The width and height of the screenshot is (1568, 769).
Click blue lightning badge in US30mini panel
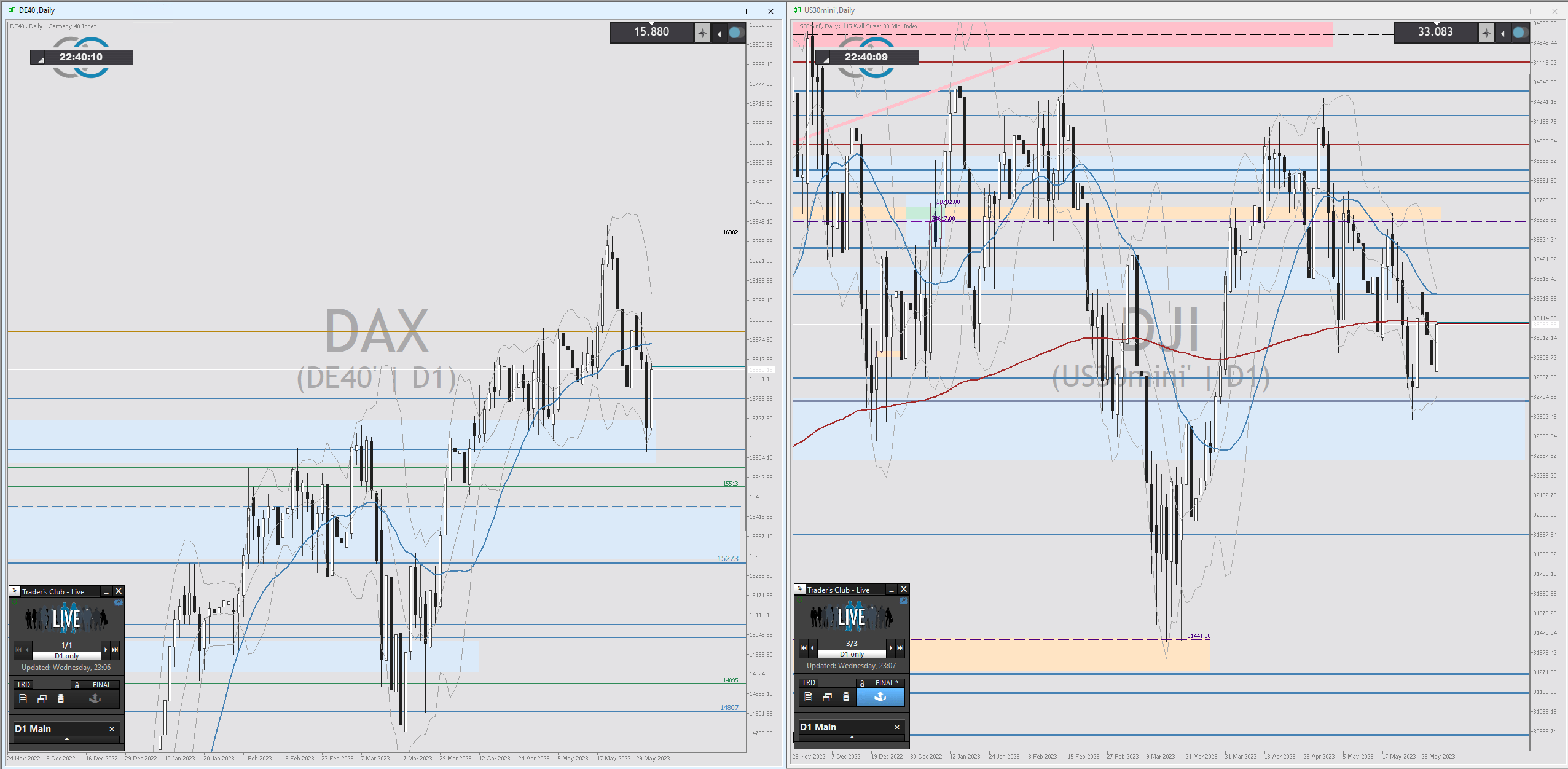click(x=904, y=601)
